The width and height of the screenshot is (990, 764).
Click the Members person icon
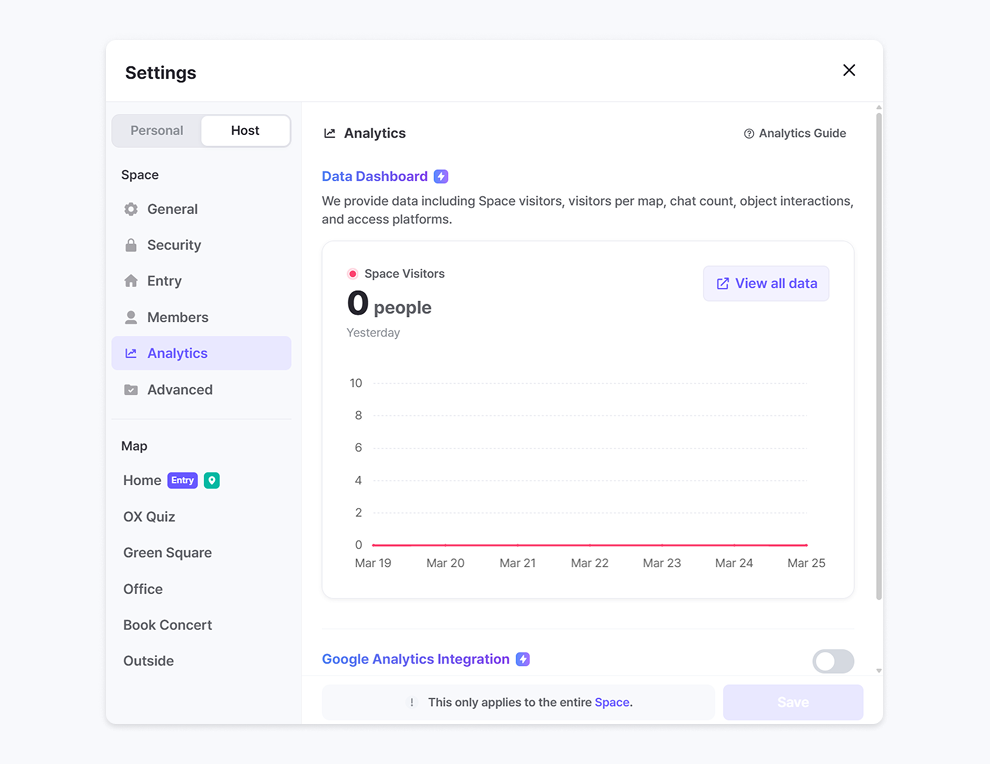pos(131,317)
